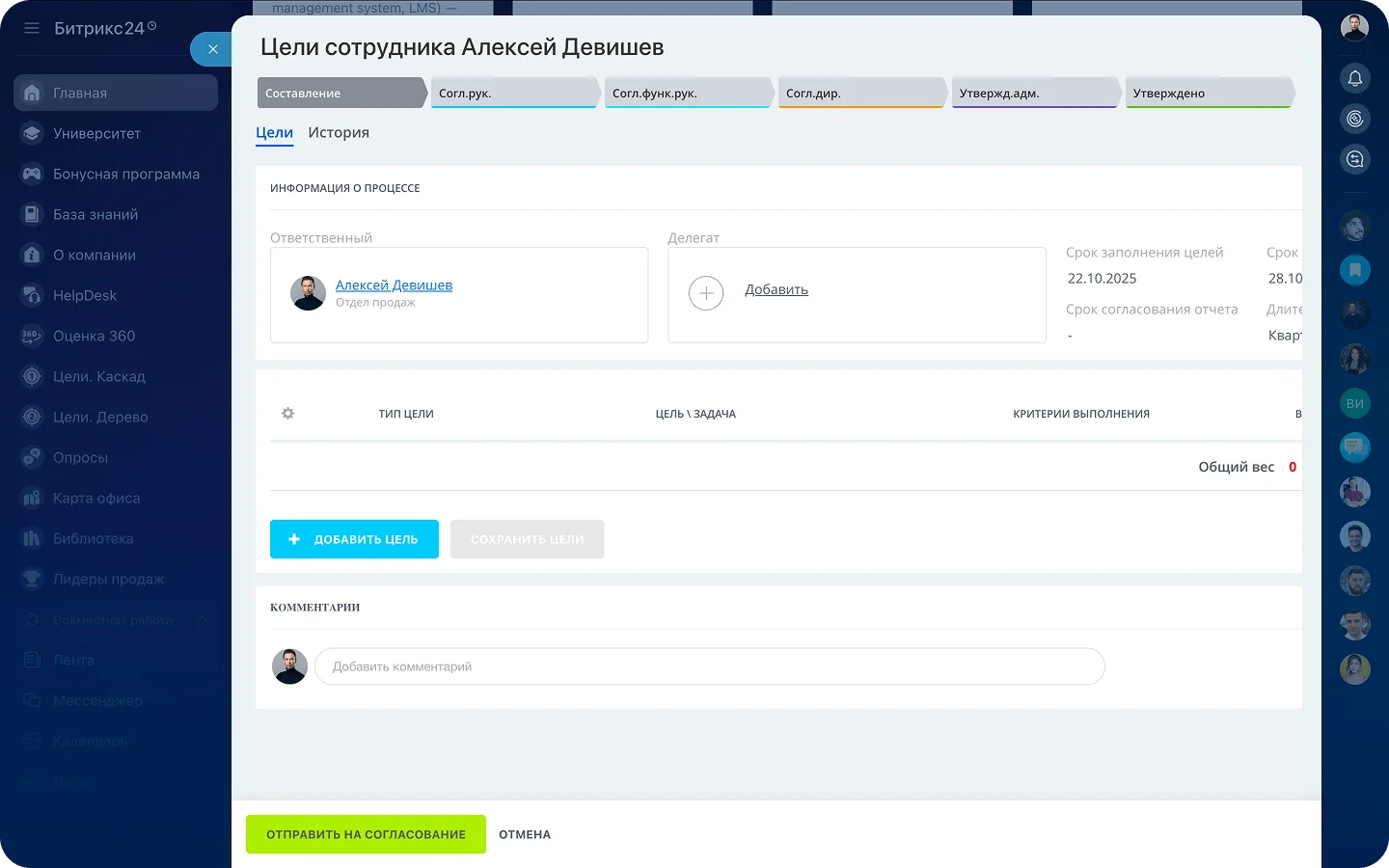Open Университет section icon
This screenshot has width=1389, height=868.
32,133
